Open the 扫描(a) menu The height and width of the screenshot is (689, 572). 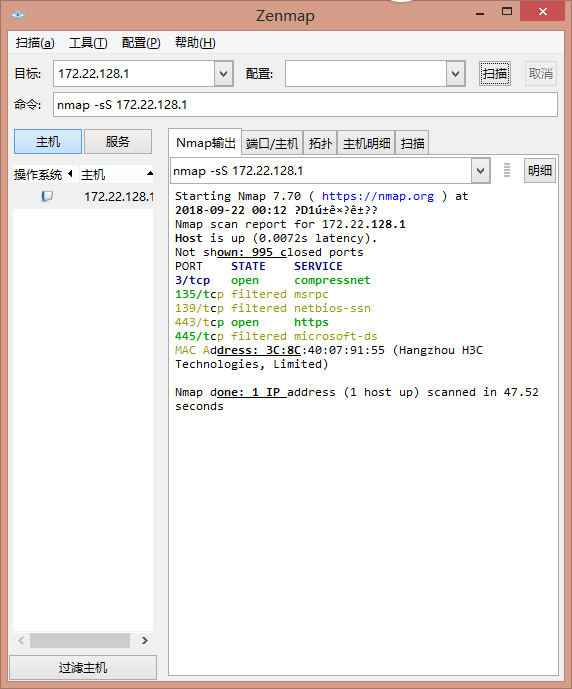point(35,43)
